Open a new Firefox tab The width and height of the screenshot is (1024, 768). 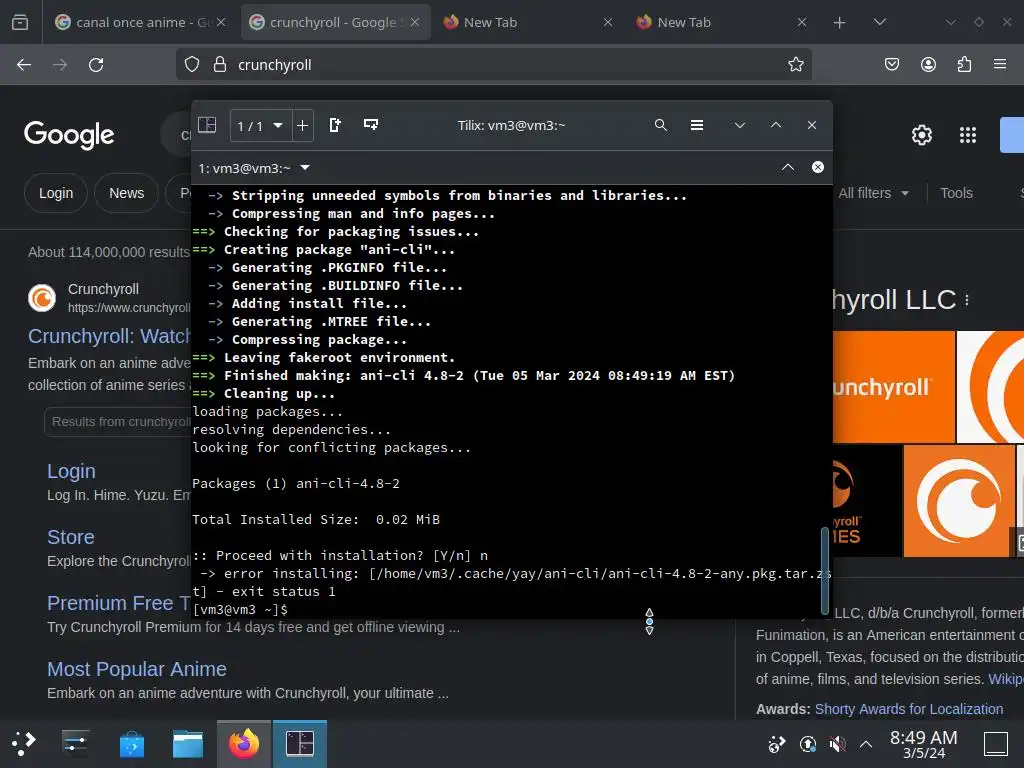pyautogui.click(x=839, y=22)
